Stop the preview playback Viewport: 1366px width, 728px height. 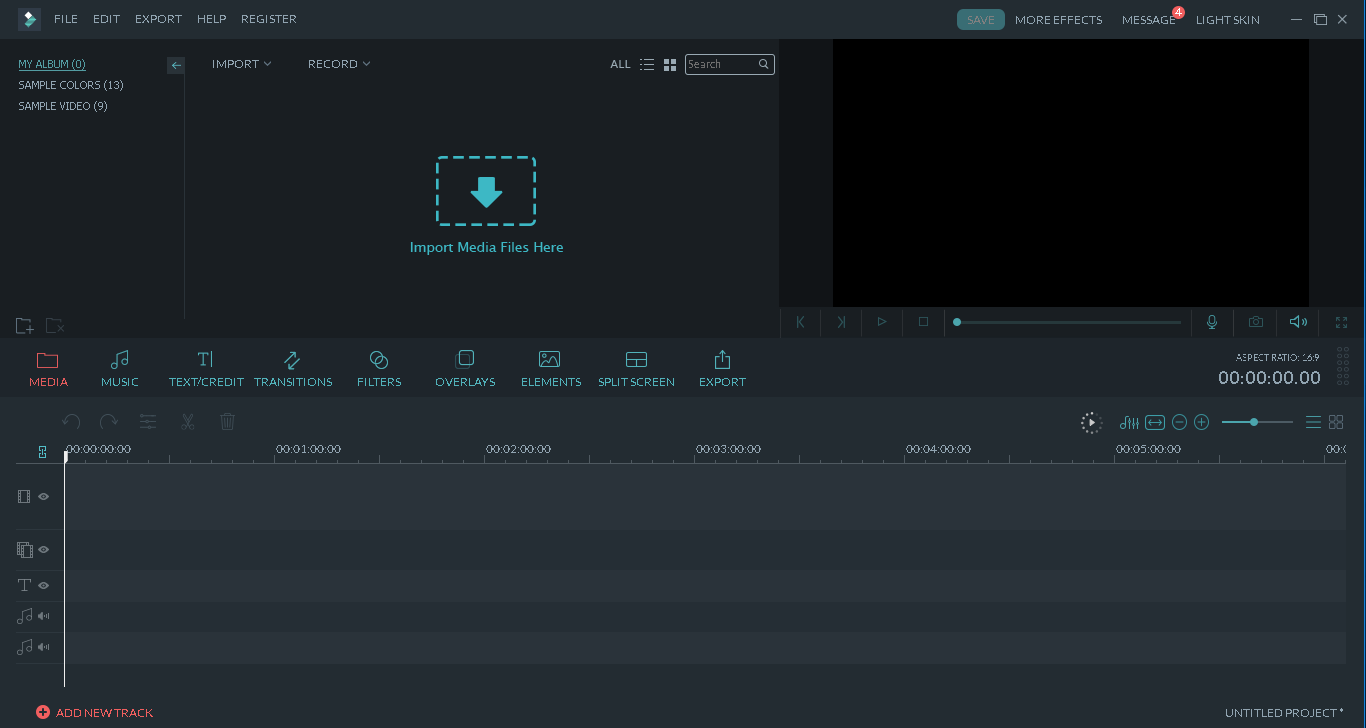click(923, 322)
